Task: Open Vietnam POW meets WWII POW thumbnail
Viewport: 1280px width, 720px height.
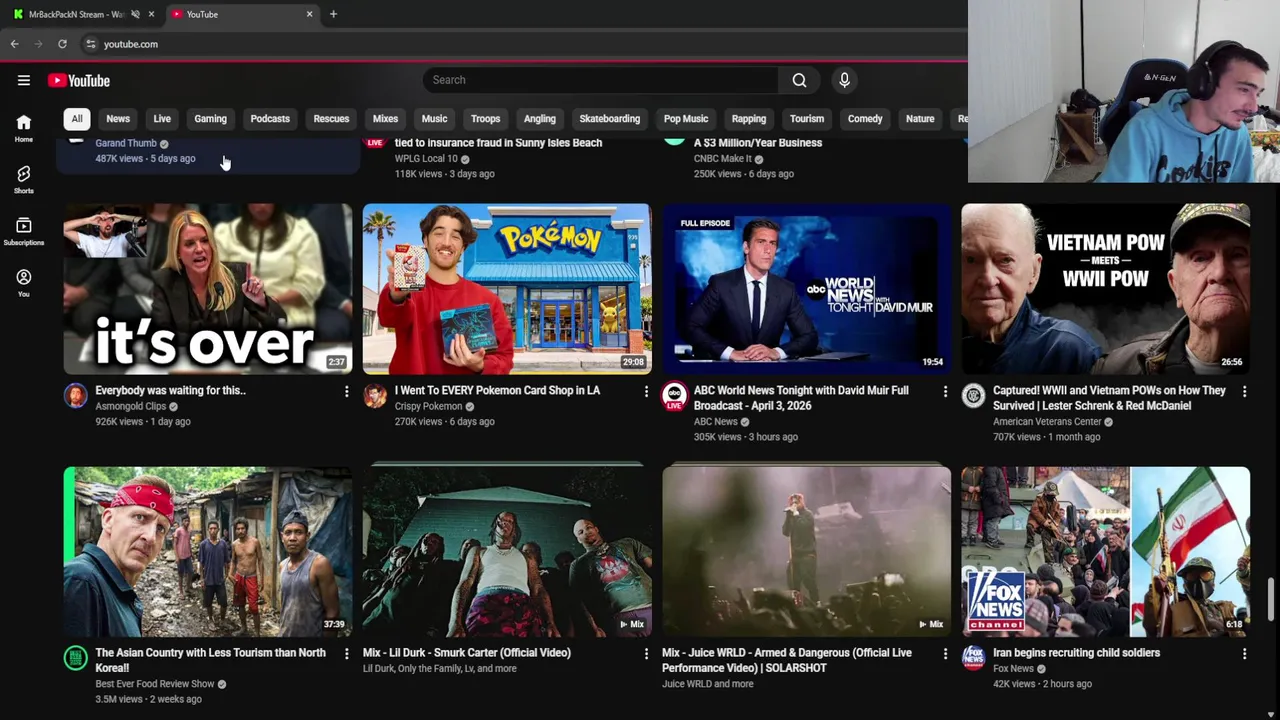Action: tap(1105, 289)
